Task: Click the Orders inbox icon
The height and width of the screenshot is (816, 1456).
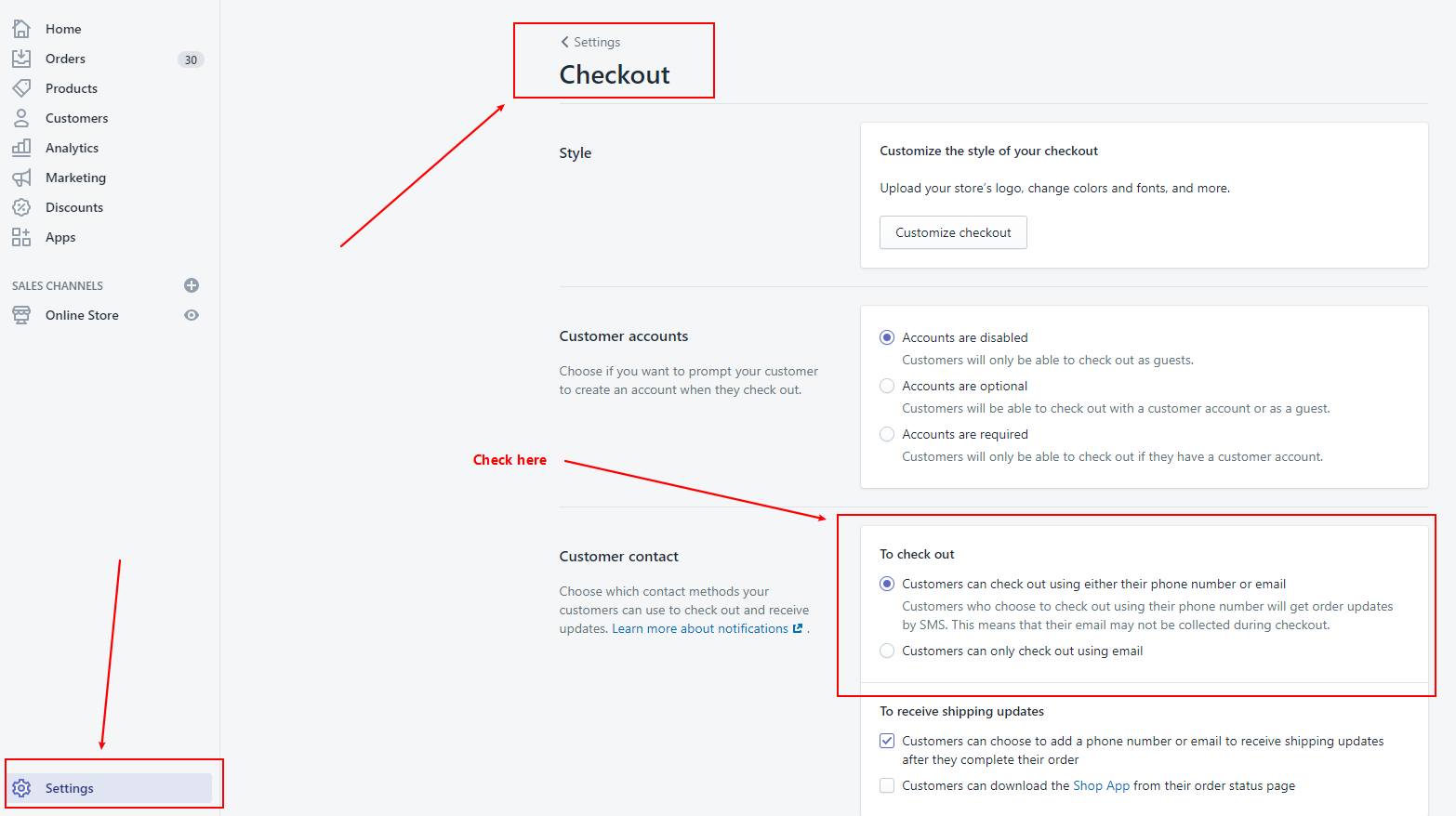Action: 21,59
